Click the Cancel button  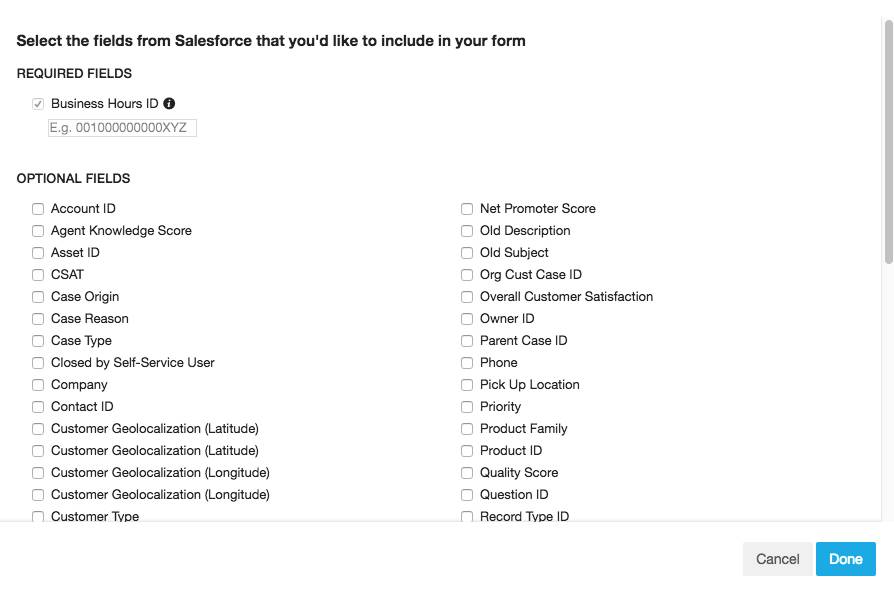777,559
